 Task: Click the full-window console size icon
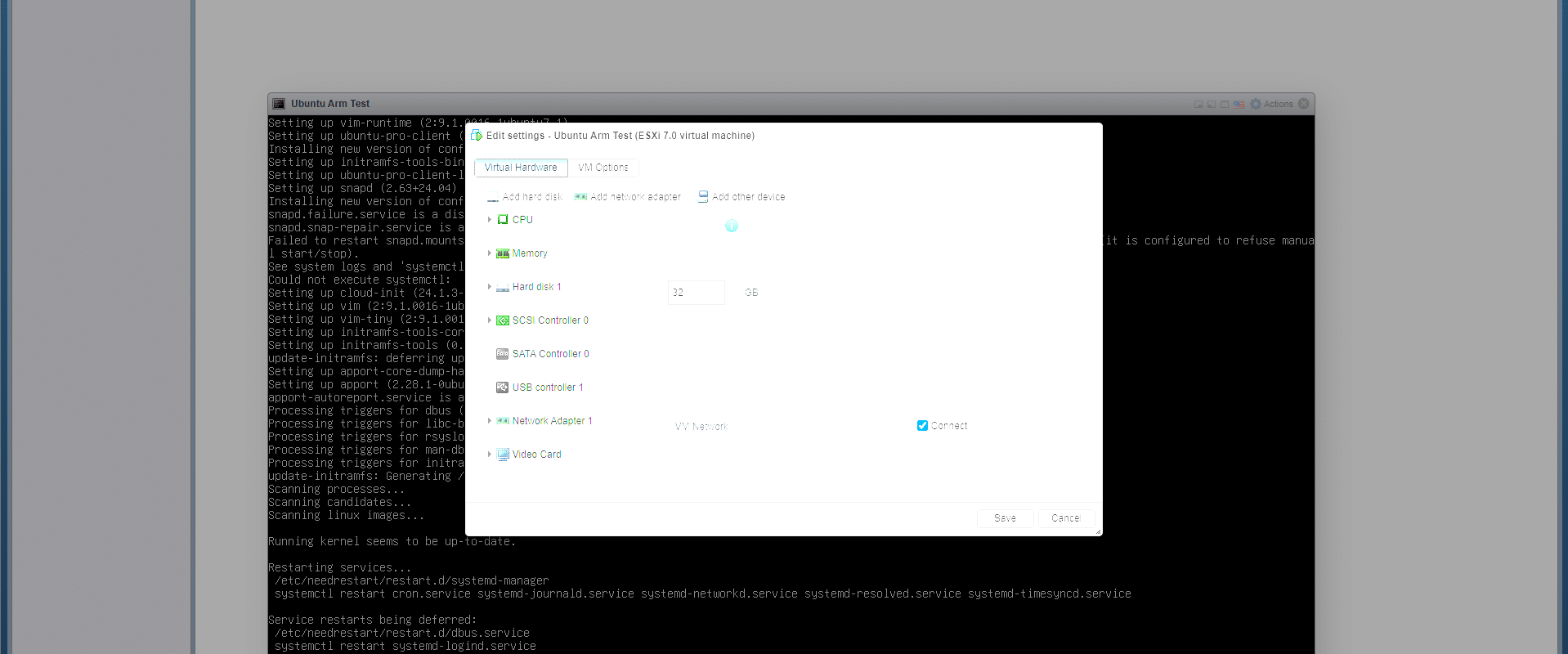coord(1225,104)
